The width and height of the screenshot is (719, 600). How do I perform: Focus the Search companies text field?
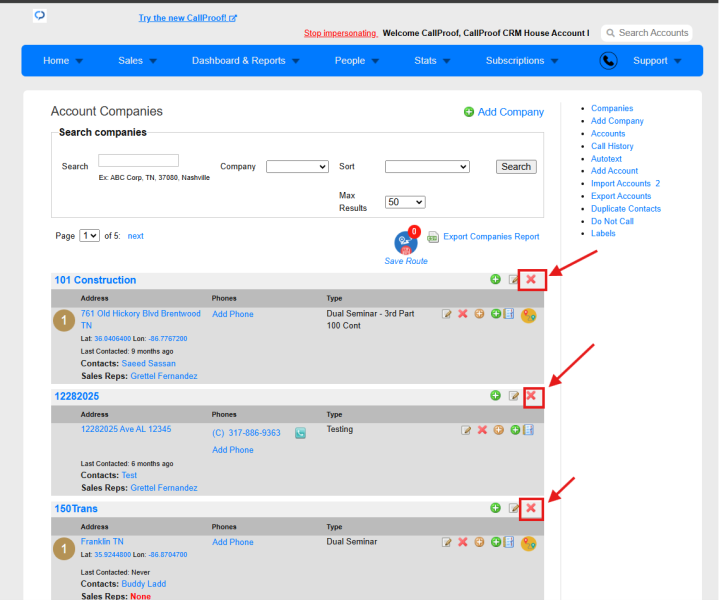click(138, 161)
